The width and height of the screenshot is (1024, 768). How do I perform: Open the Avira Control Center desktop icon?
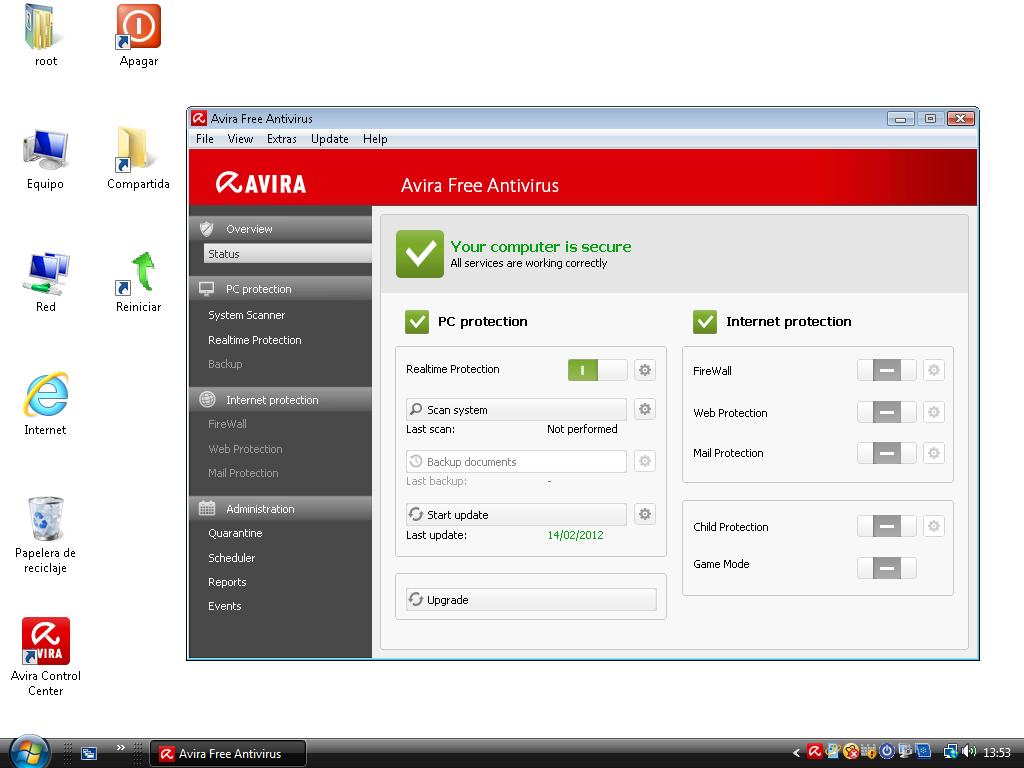pos(45,640)
